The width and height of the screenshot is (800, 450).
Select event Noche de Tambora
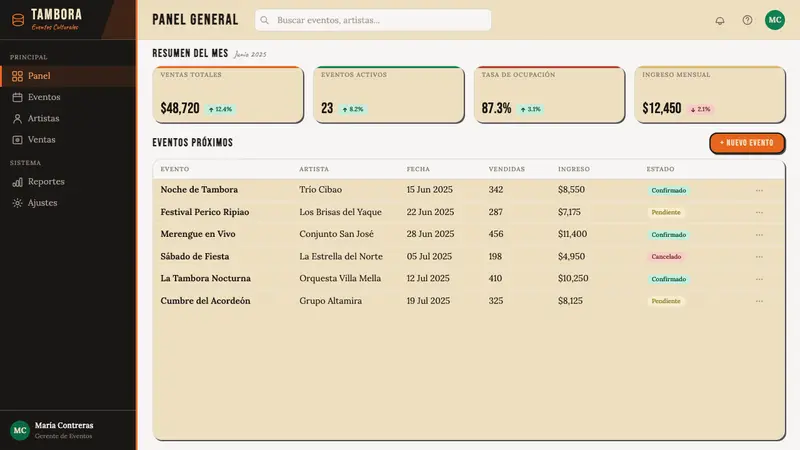pos(199,189)
